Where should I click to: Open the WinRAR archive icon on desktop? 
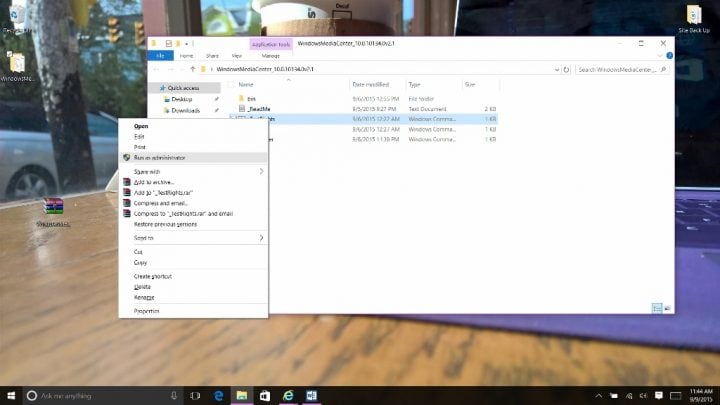point(53,211)
